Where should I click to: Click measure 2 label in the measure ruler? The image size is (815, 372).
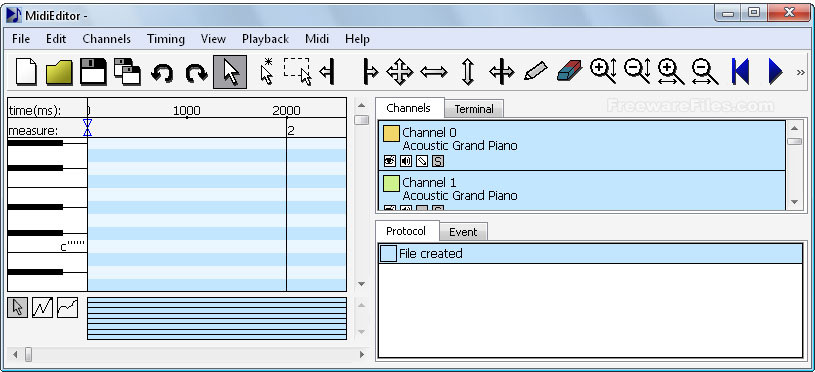click(x=291, y=130)
